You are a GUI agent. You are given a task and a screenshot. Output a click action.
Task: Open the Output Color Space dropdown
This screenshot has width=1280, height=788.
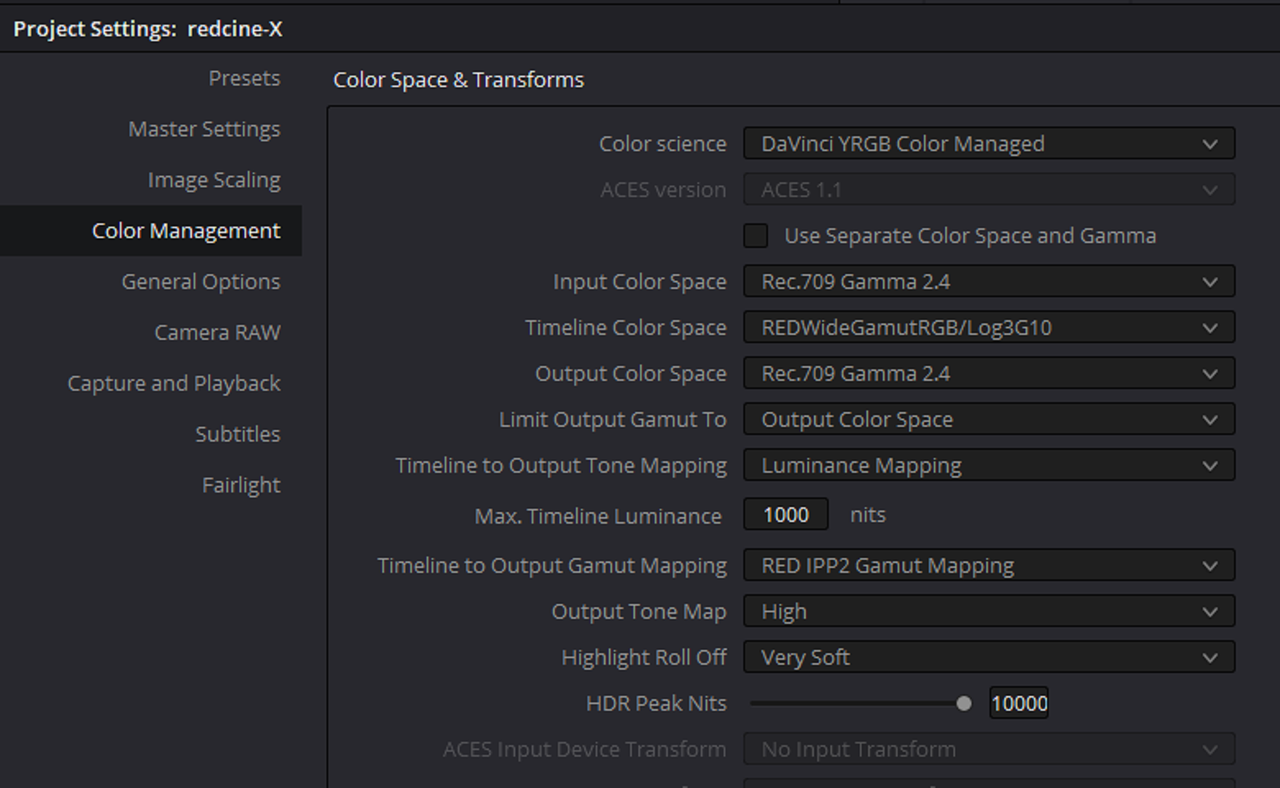(989, 374)
